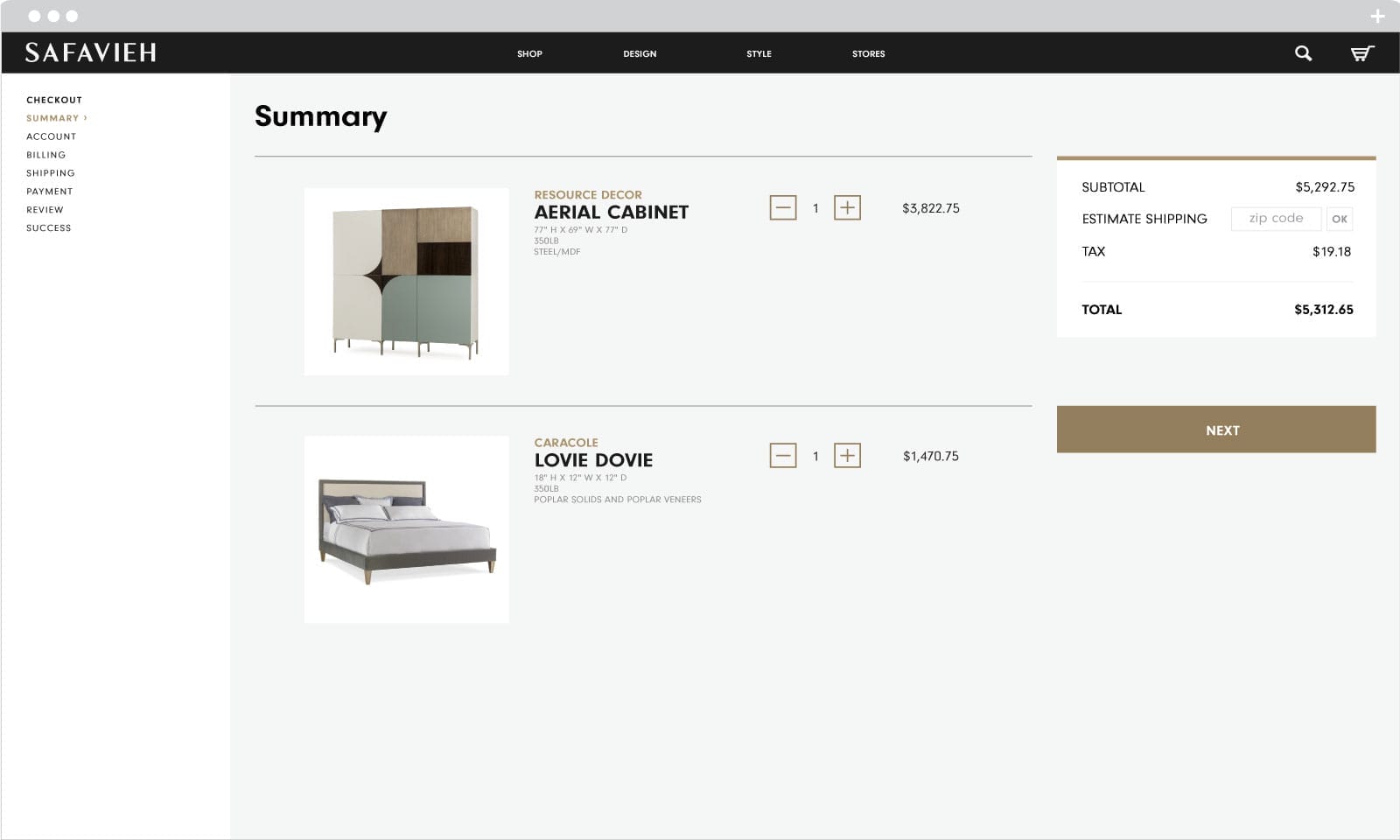This screenshot has width=1400, height=840.
Task: Decrease Lovie Dovie quantity with minus
Action: (782, 456)
